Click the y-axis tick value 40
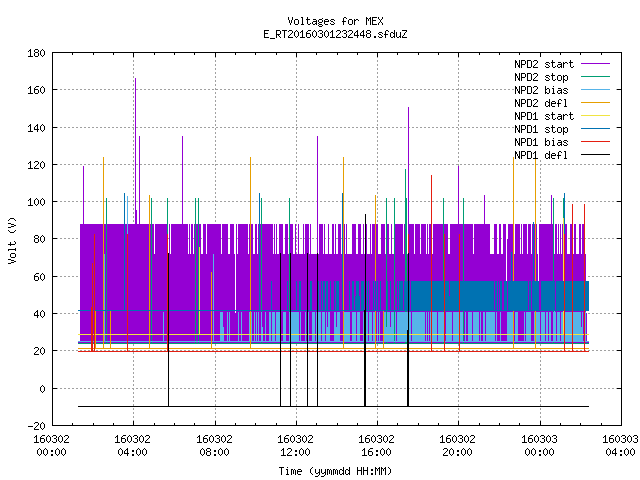This screenshot has height=480, width=640. [x=39, y=314]
